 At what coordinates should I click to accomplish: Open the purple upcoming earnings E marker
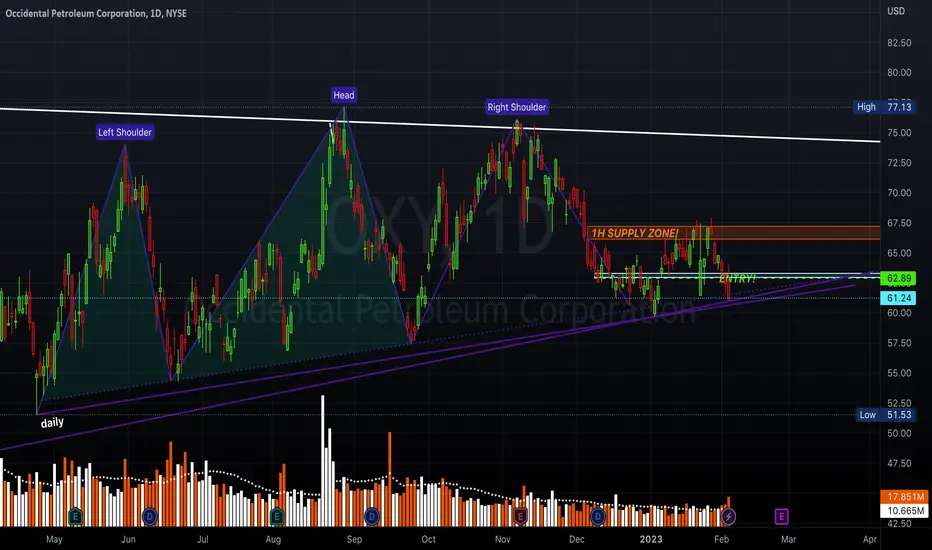(782, 516)
